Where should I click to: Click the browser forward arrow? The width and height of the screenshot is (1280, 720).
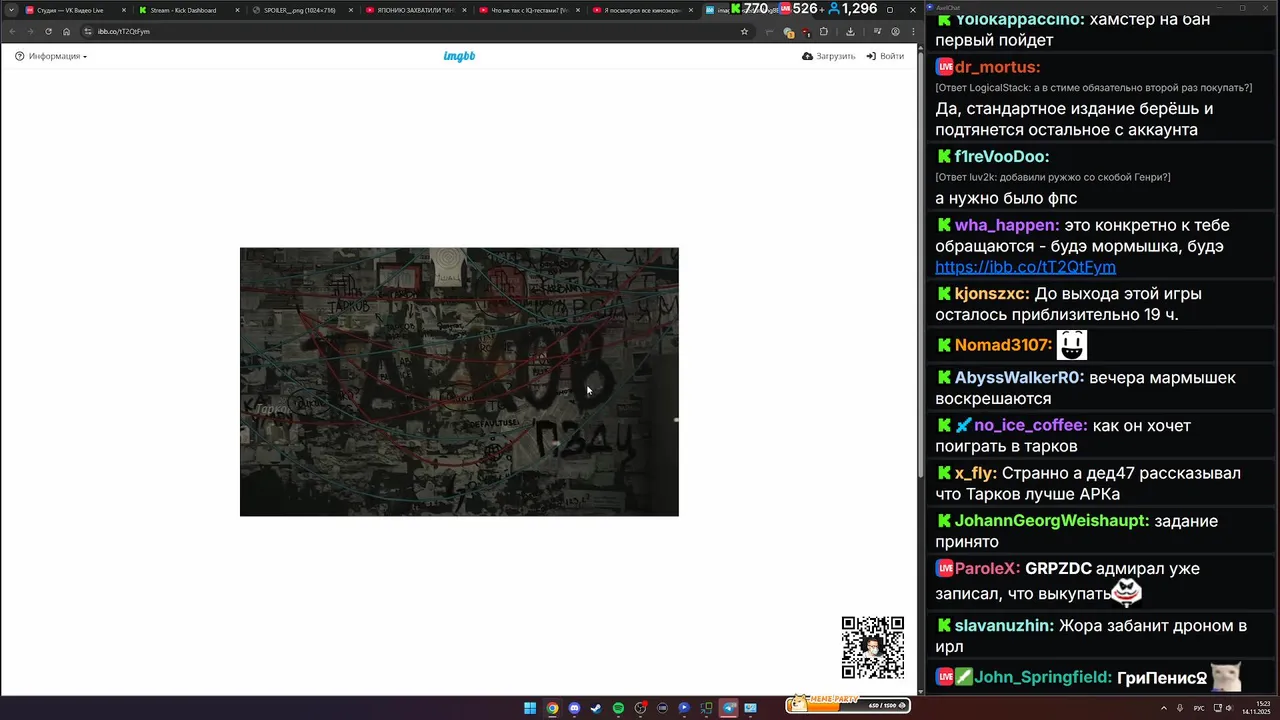[x=30, y=31]
